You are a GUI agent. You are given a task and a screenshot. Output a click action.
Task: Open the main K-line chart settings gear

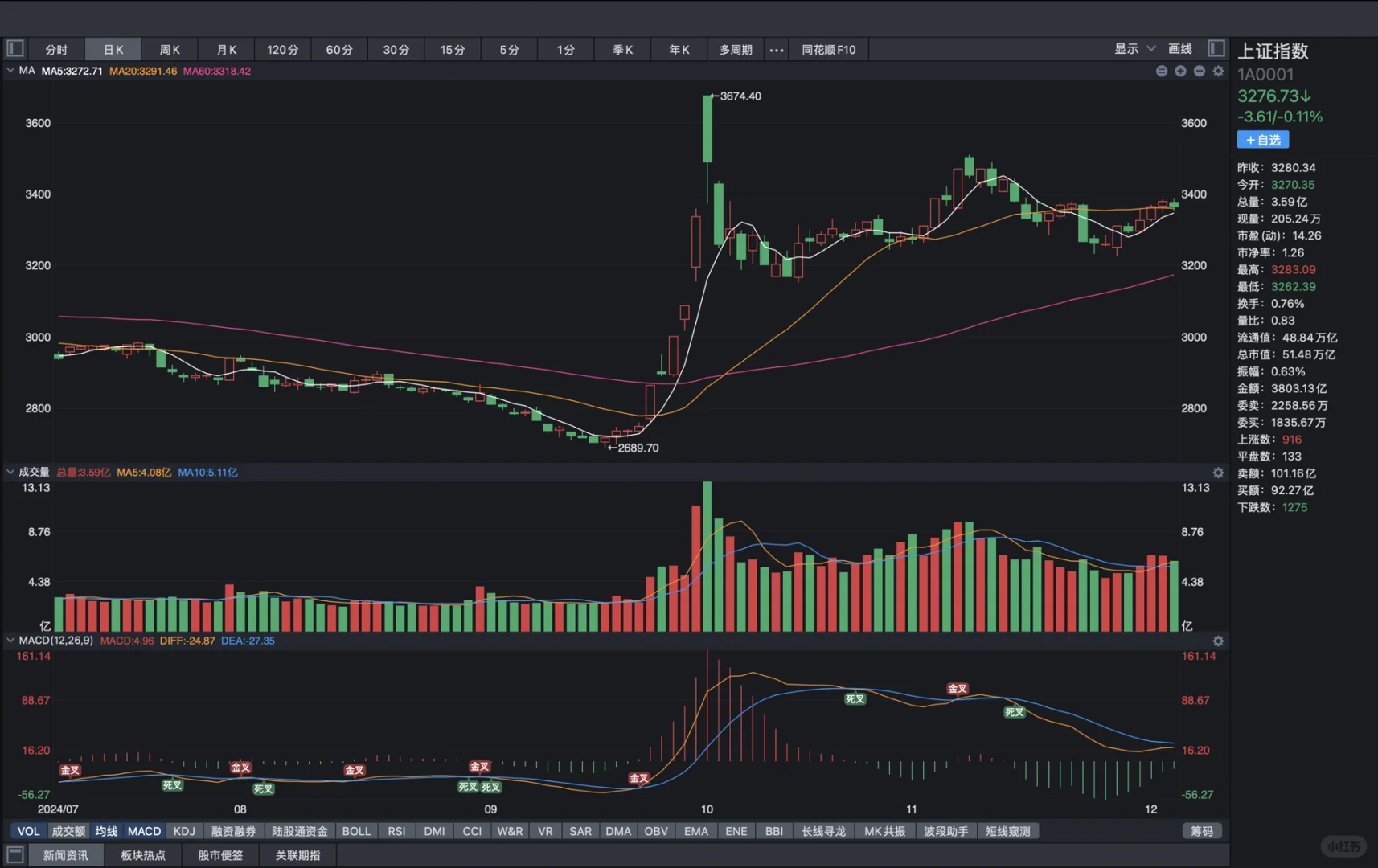coord(1218,71)
